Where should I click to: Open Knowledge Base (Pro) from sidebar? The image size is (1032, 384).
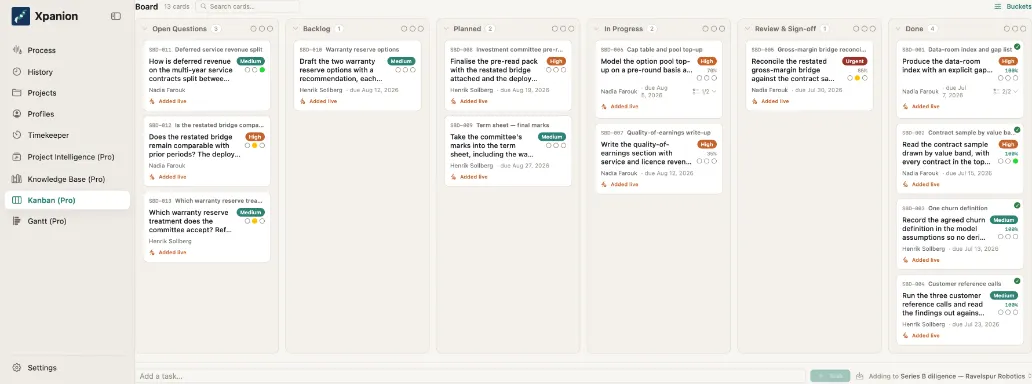(x=66, y=179)
